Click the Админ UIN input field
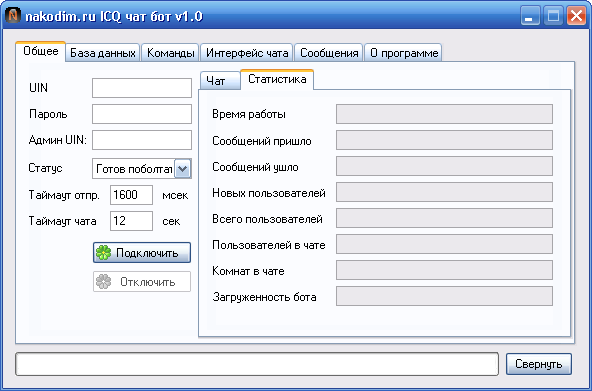The width and height of the screenshot is (592, 391). pyautogui.click(x=142, y=140)
